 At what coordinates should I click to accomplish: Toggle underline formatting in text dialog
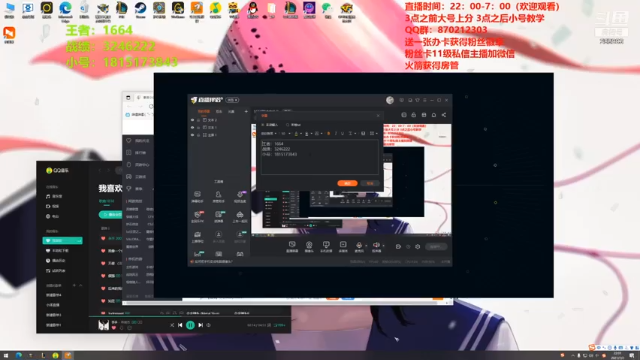[342, 133]
